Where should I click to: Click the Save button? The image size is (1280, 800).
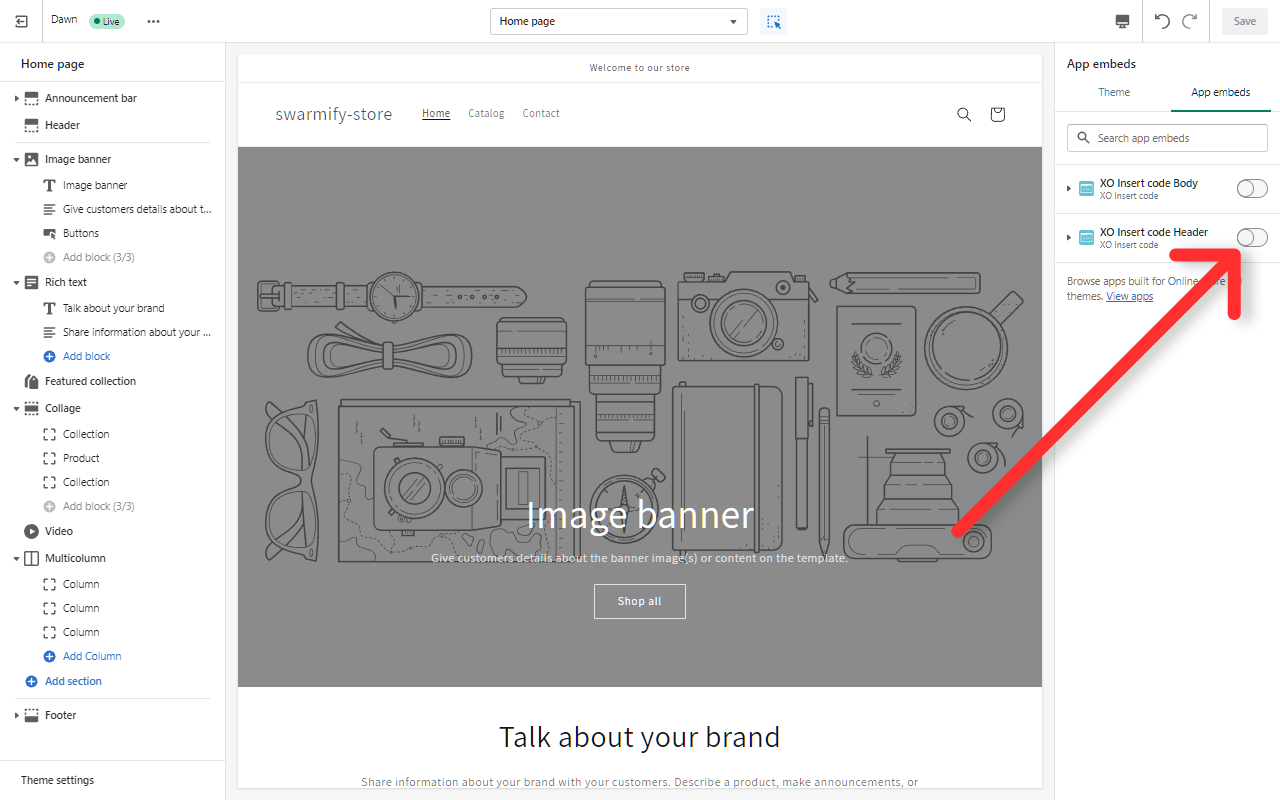[1244, 21]
